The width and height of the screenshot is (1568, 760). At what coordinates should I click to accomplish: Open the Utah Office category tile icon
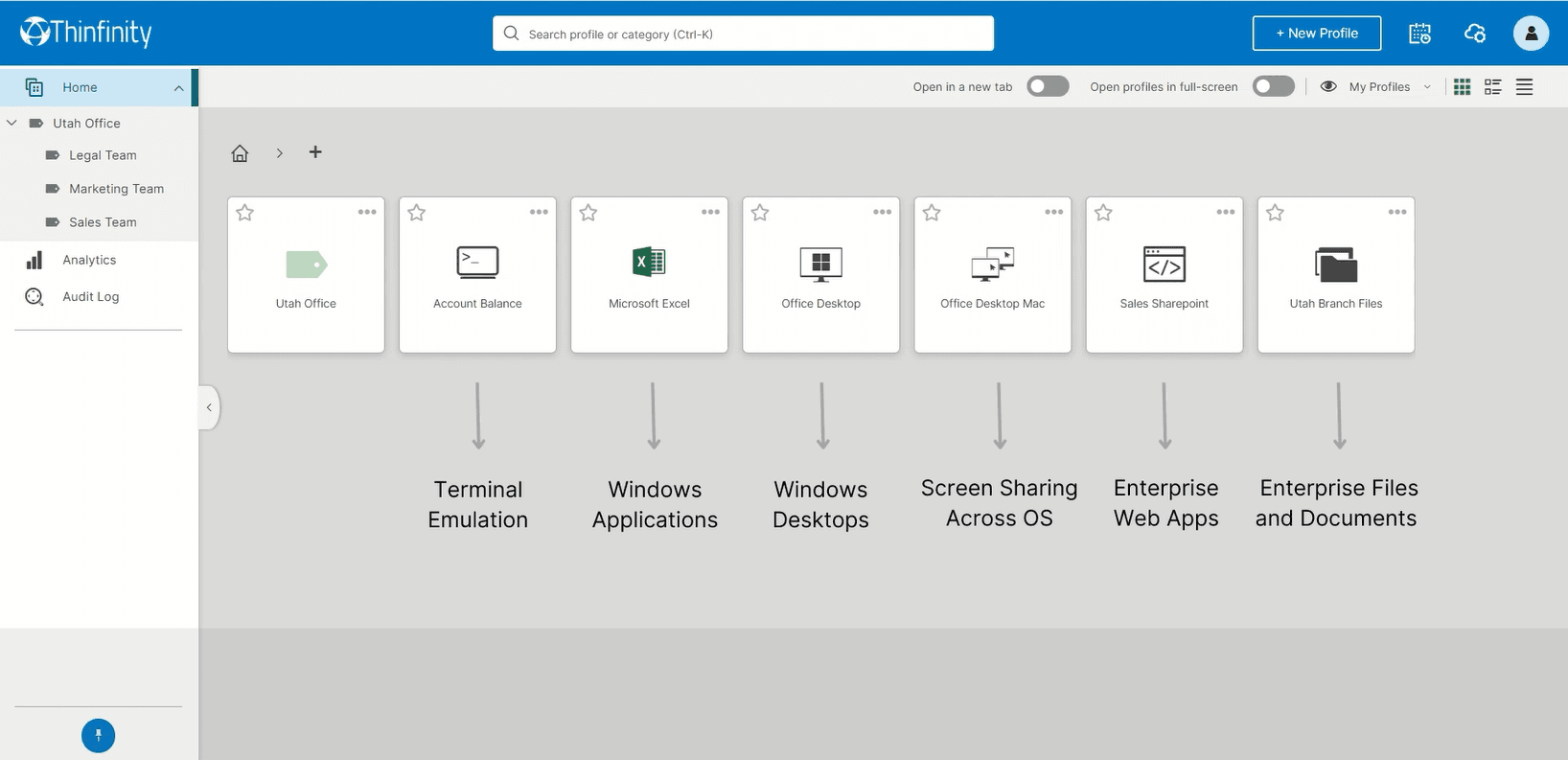point(307,264)
